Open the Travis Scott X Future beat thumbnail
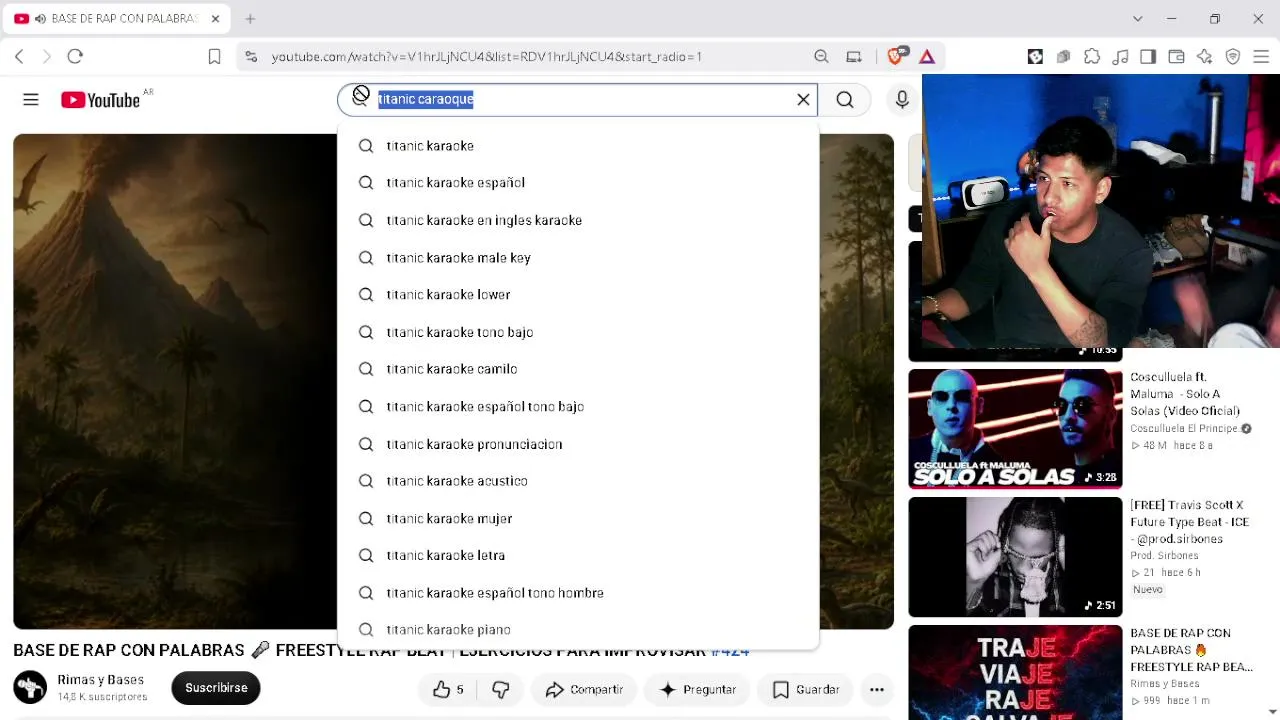This screenshot has width=1280, height=720. [1015, 557]
